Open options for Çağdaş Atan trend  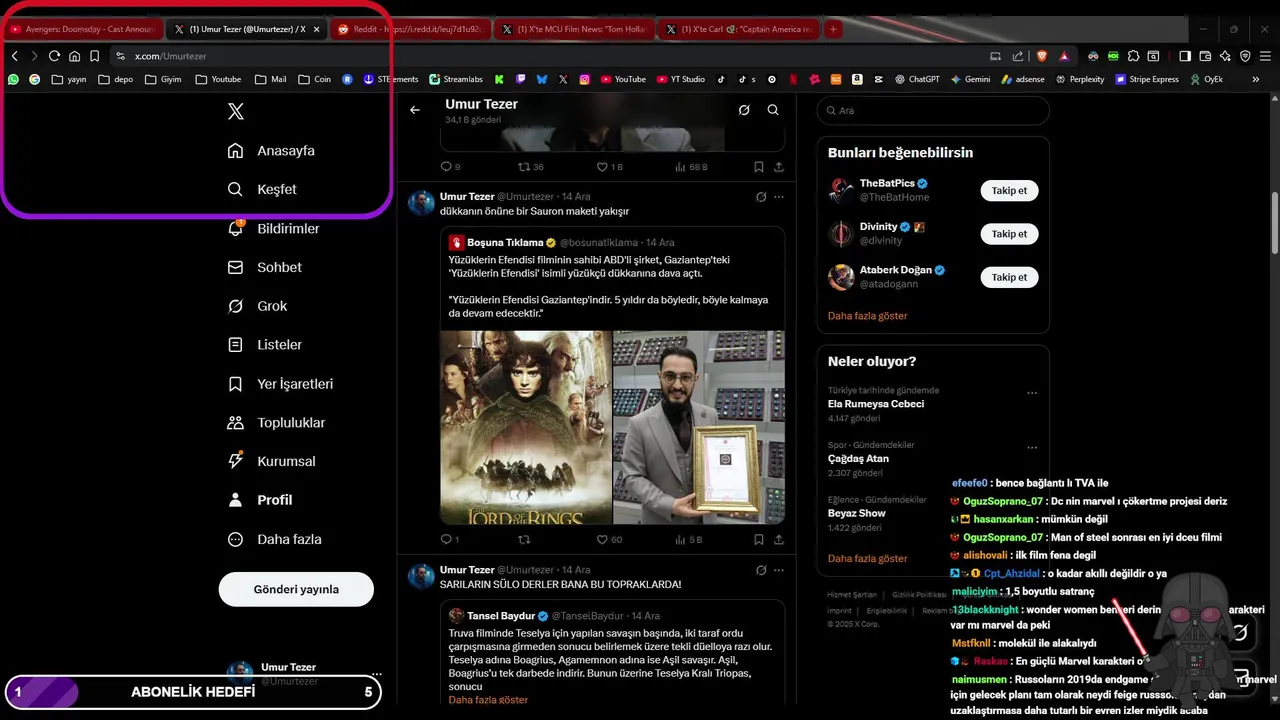(x=1032, y=447)
